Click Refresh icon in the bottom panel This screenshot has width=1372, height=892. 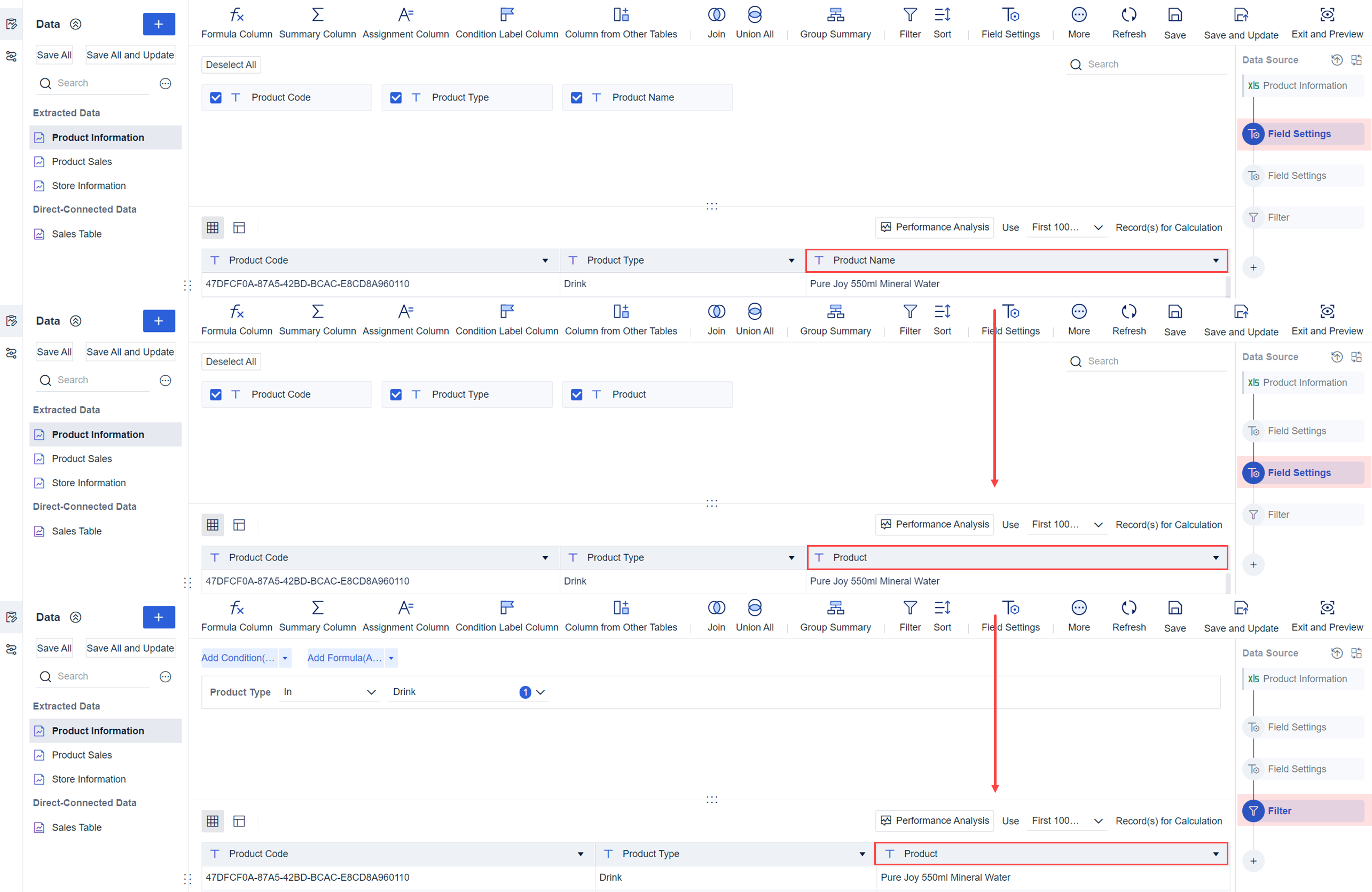(x=1128, y=608)
